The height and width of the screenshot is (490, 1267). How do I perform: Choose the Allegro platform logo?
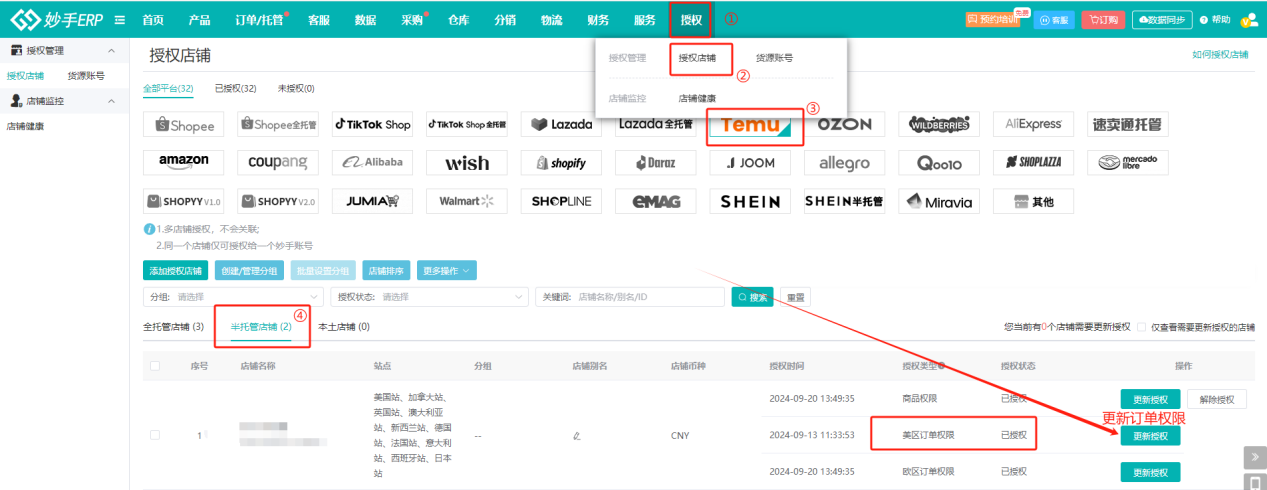click(x=845, y=162)
